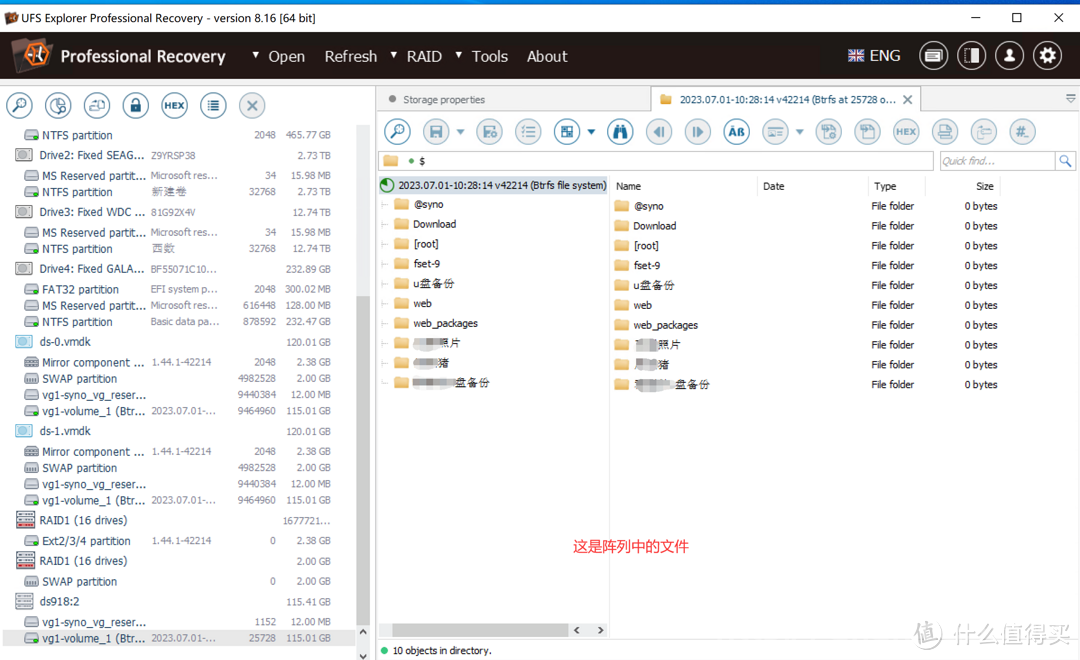Click the open storage image icon in left toolbar
This screenshot has height=660, width=1080.
tap(96, 105)
